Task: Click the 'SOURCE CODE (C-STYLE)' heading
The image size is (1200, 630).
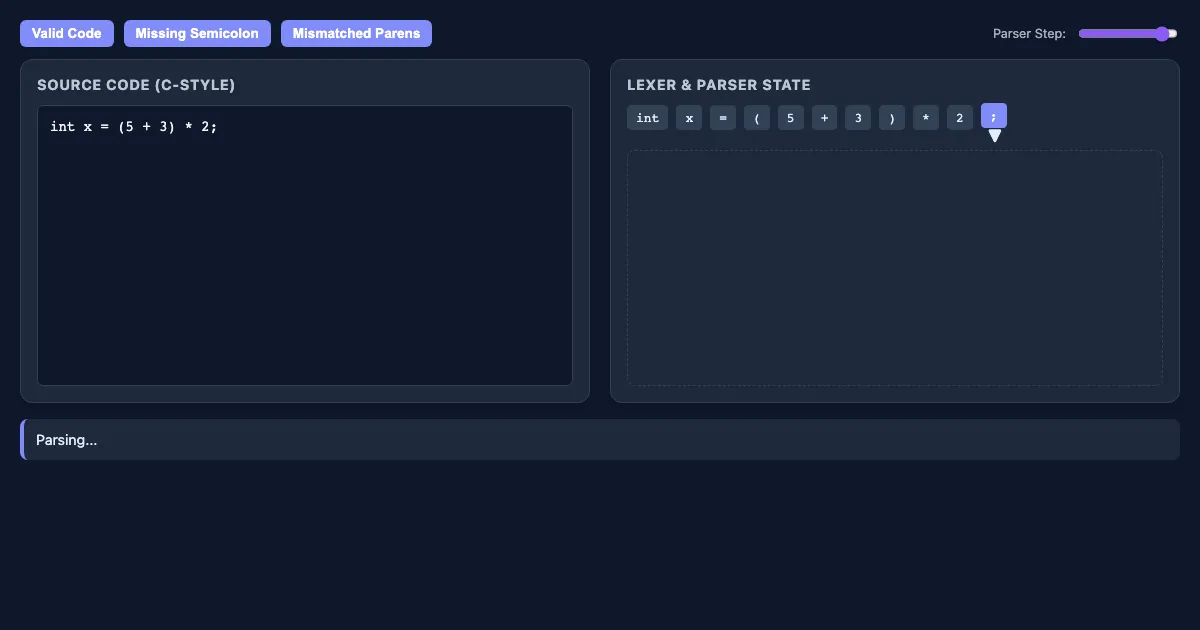Action: click(x=136, y=85)
